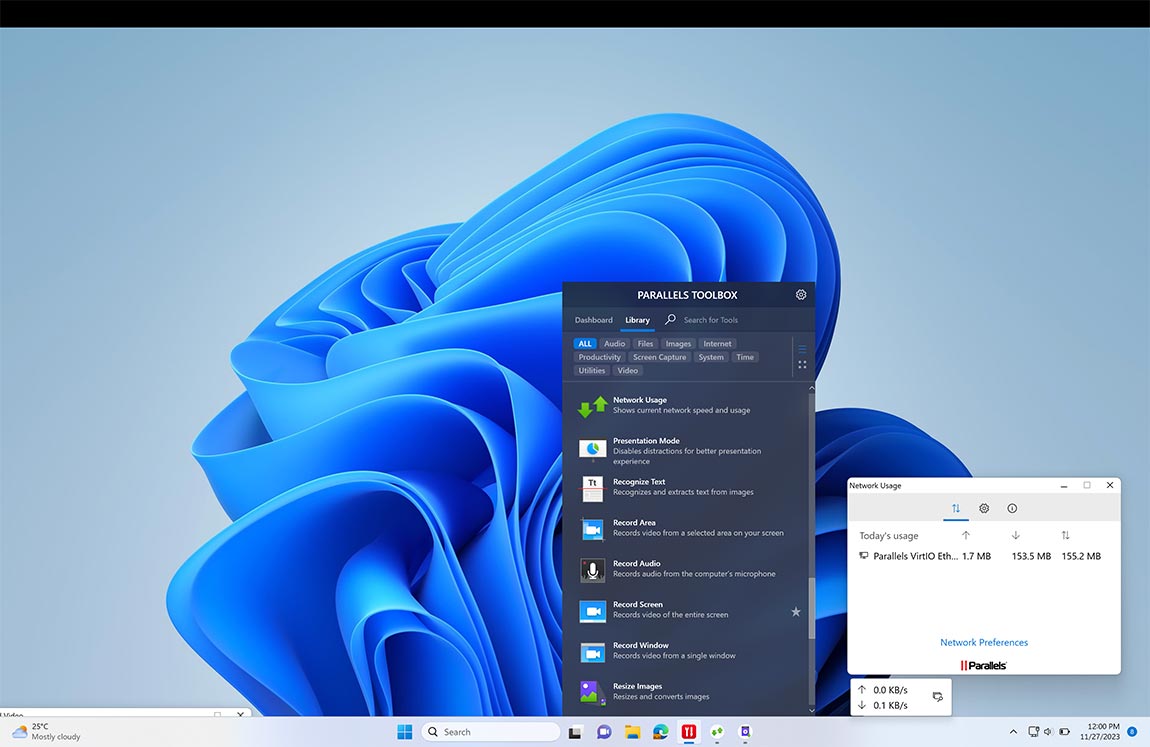Viewport: 1150px width, 747px height.
Task: Switch to grid view layout
Action: tap(802, 364)
